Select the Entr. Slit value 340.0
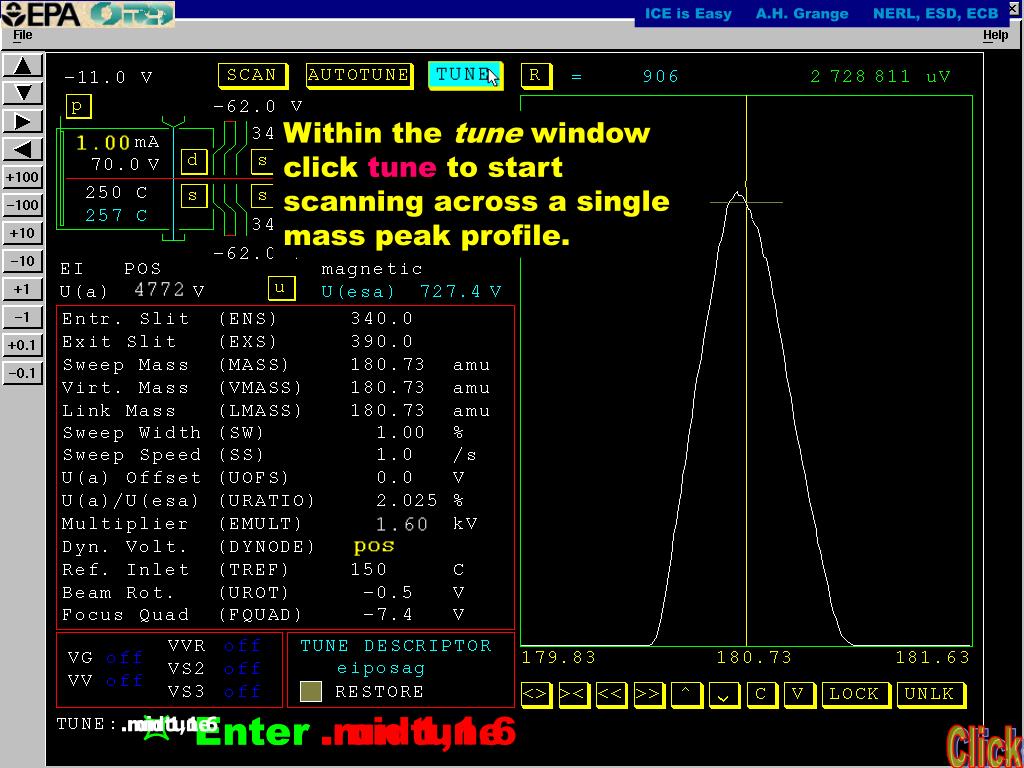This screenshot has width=1024, height=768. (x=382, y=319)
